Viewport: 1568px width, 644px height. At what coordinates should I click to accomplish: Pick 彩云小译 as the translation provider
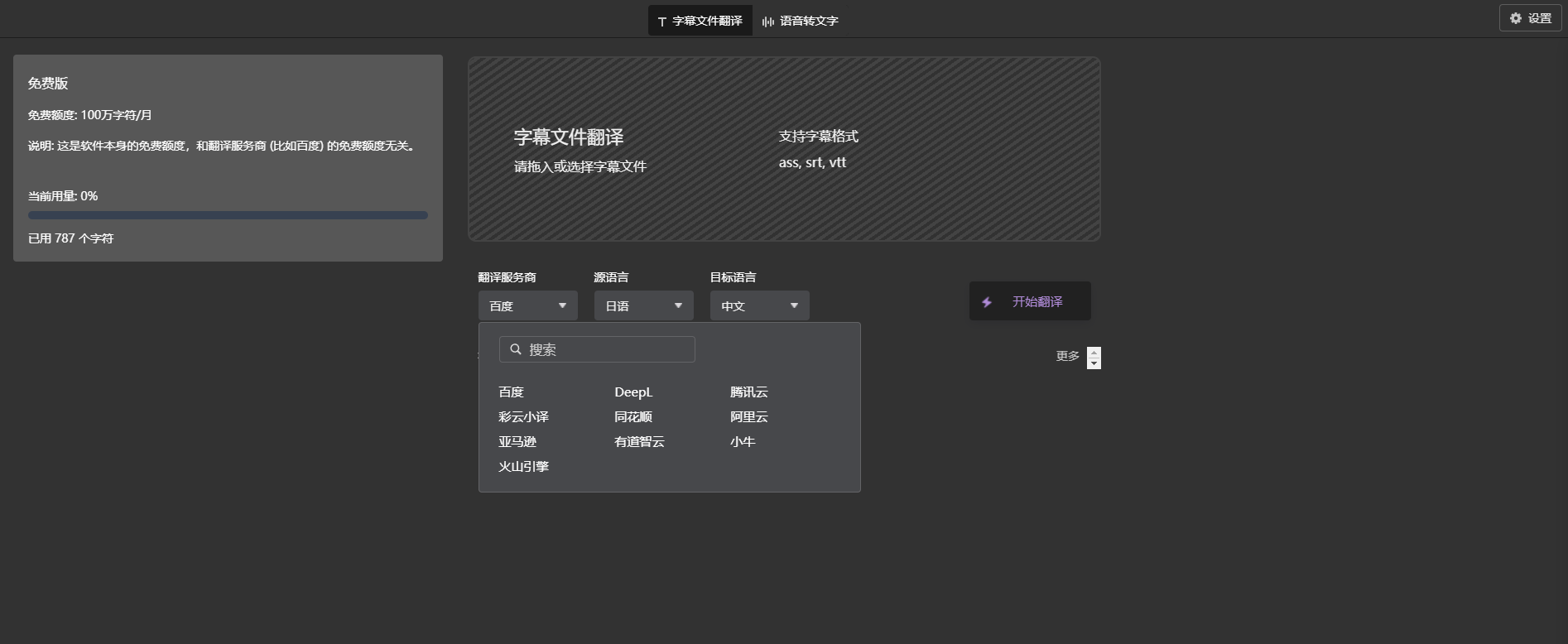point(523,417)
